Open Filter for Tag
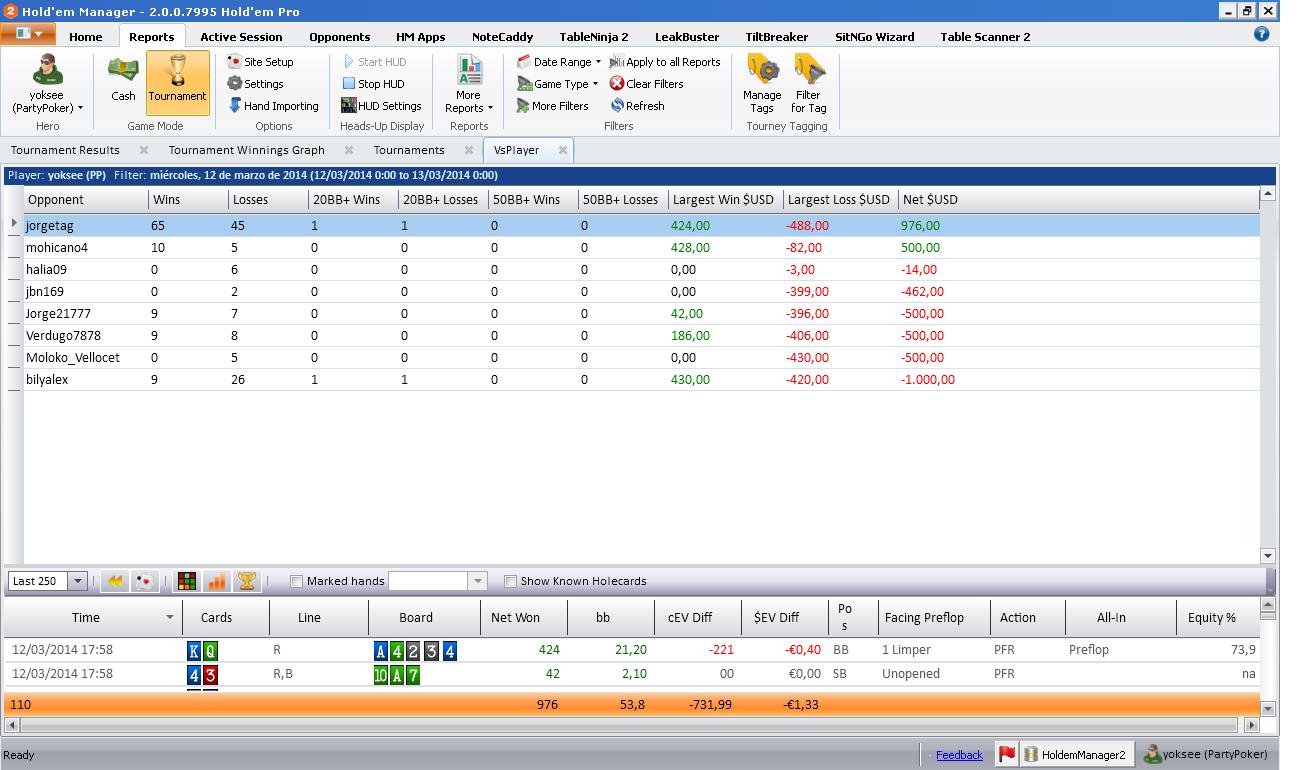The width and height of the screenshot is (1311, 770). point(808,85)
